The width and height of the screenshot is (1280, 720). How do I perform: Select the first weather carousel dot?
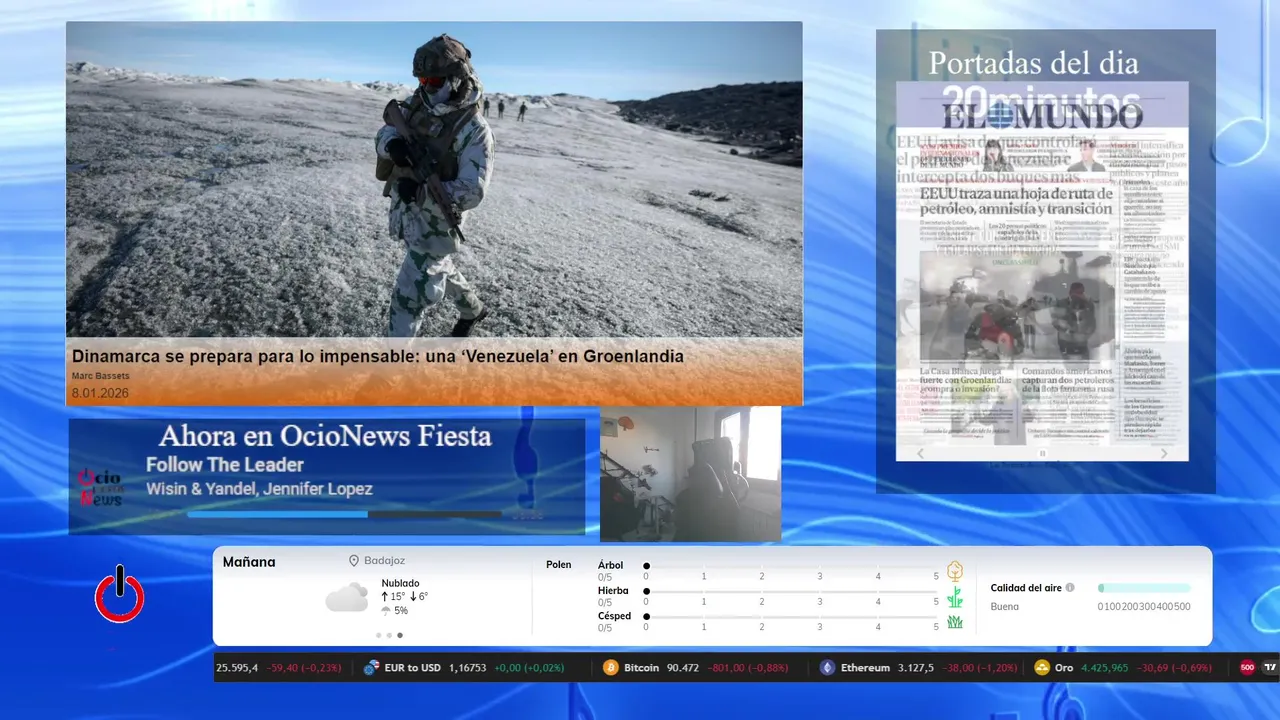pyautogui.click(x=378, y=635)
